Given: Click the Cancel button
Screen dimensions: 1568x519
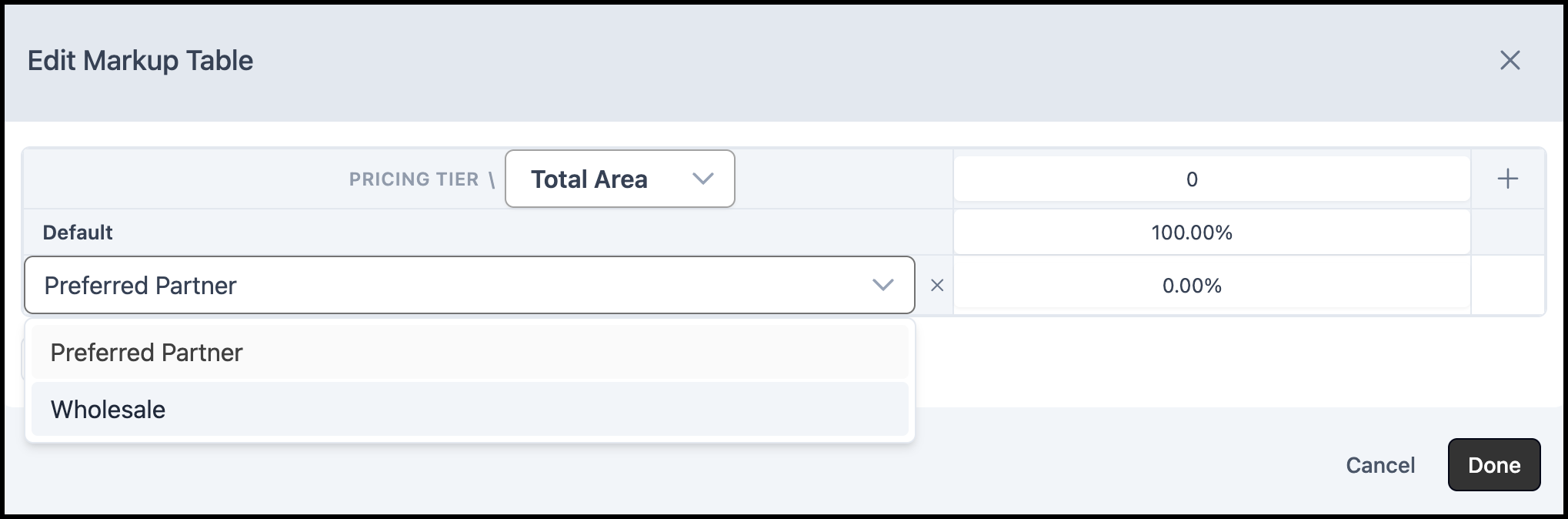Looking at the screenshot, I should (x=1380, y=465).
